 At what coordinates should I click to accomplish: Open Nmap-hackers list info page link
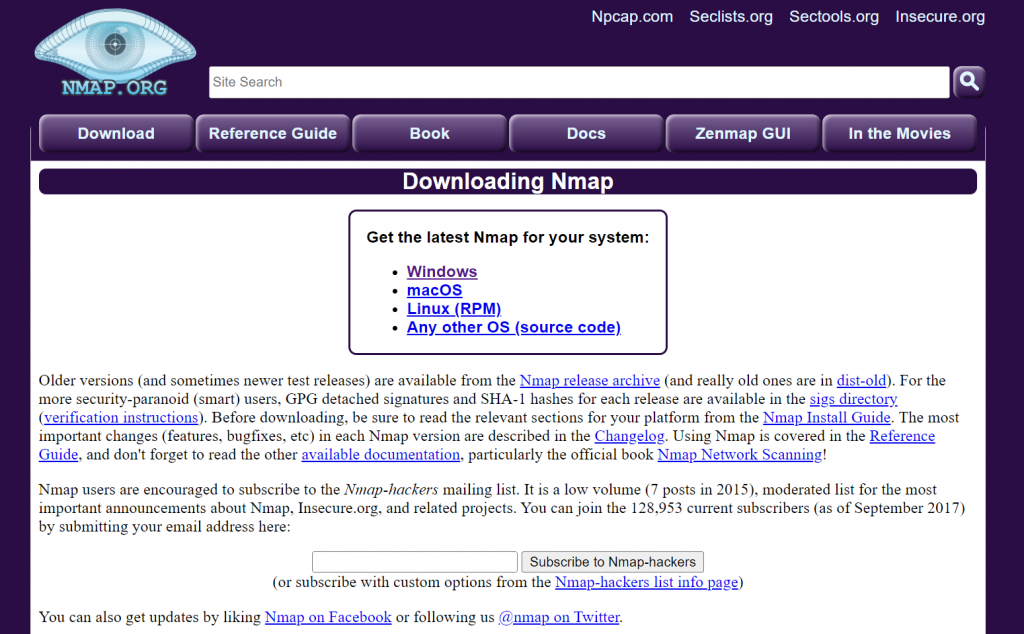[x=647, y=582]
